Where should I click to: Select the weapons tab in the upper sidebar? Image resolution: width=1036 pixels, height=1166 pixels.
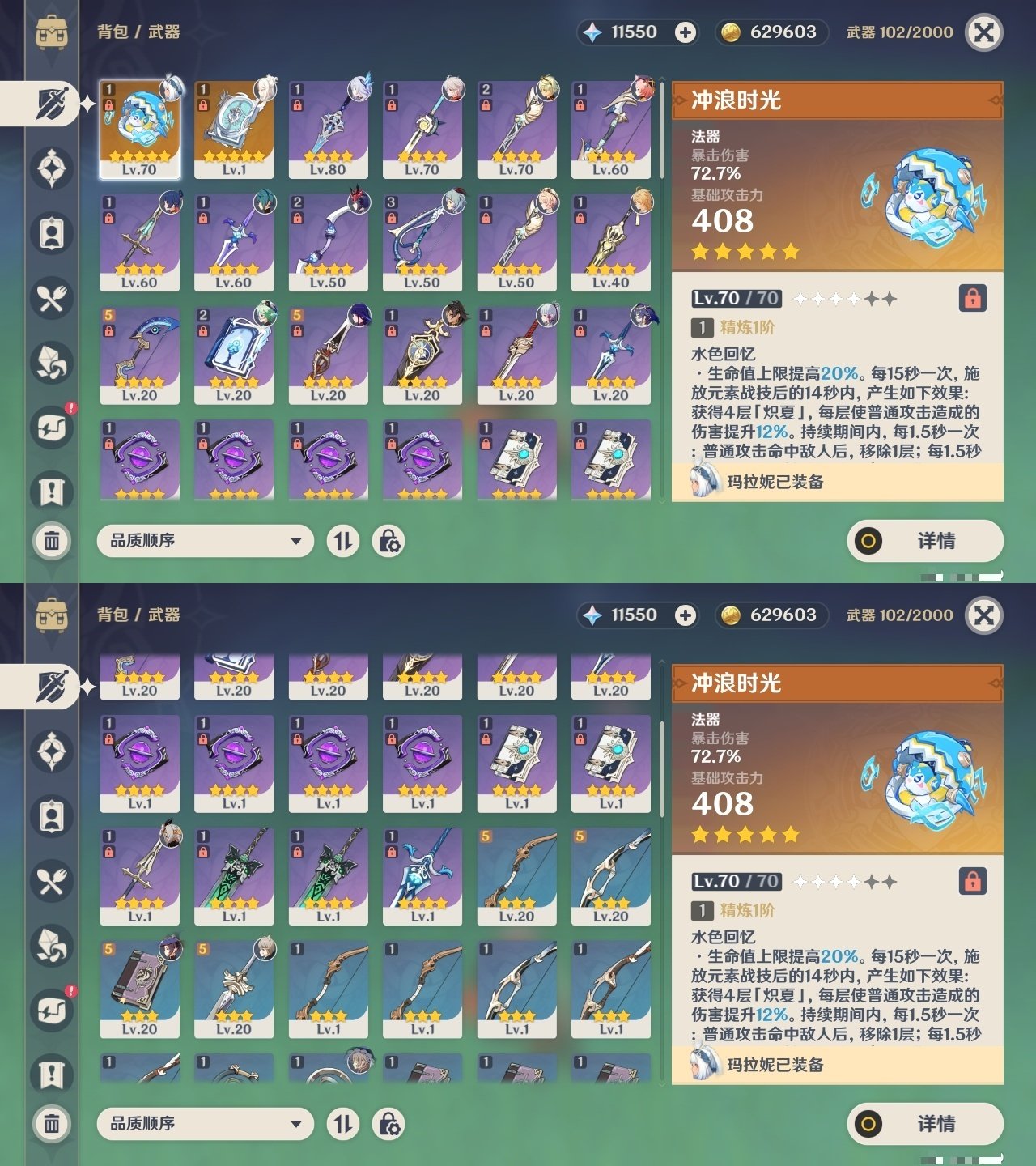(52, 104)
